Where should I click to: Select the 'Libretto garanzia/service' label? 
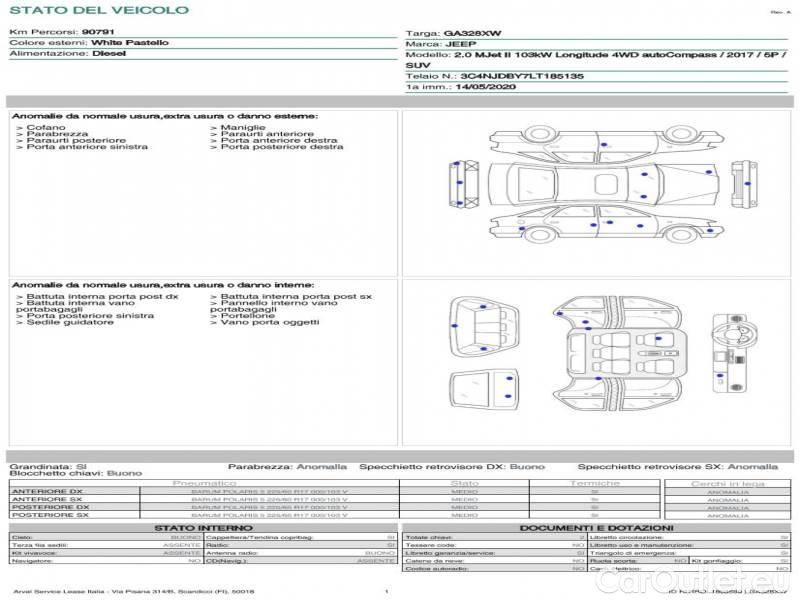click(450, 553)
